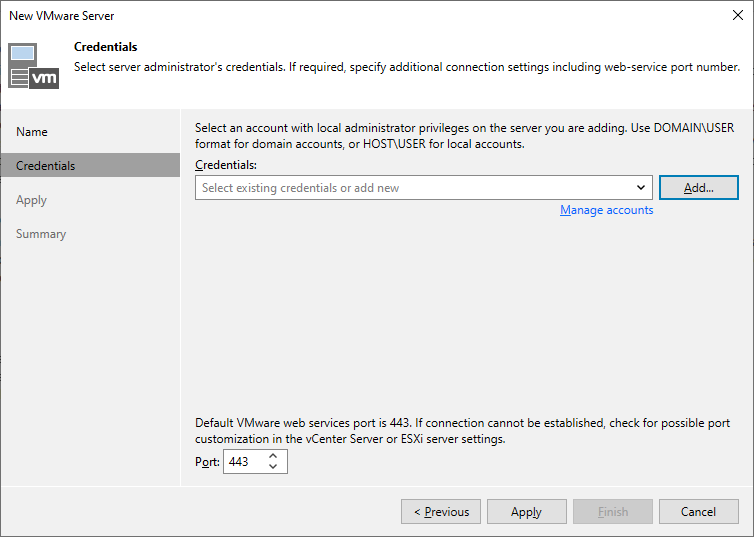
Task: Click Add... to create new credentials
Action: tap(699, 187)
